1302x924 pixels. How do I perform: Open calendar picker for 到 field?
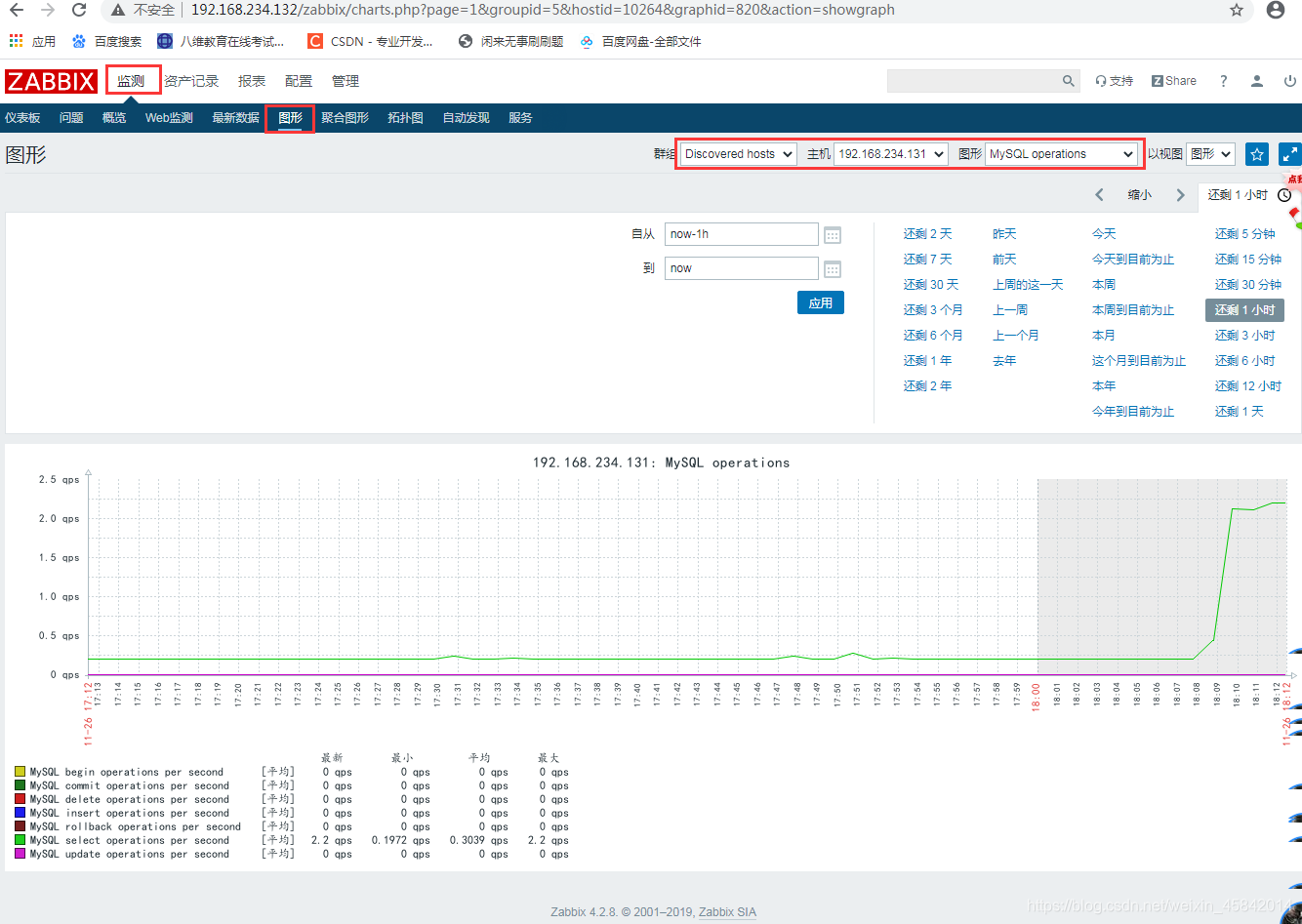[833, 269]
